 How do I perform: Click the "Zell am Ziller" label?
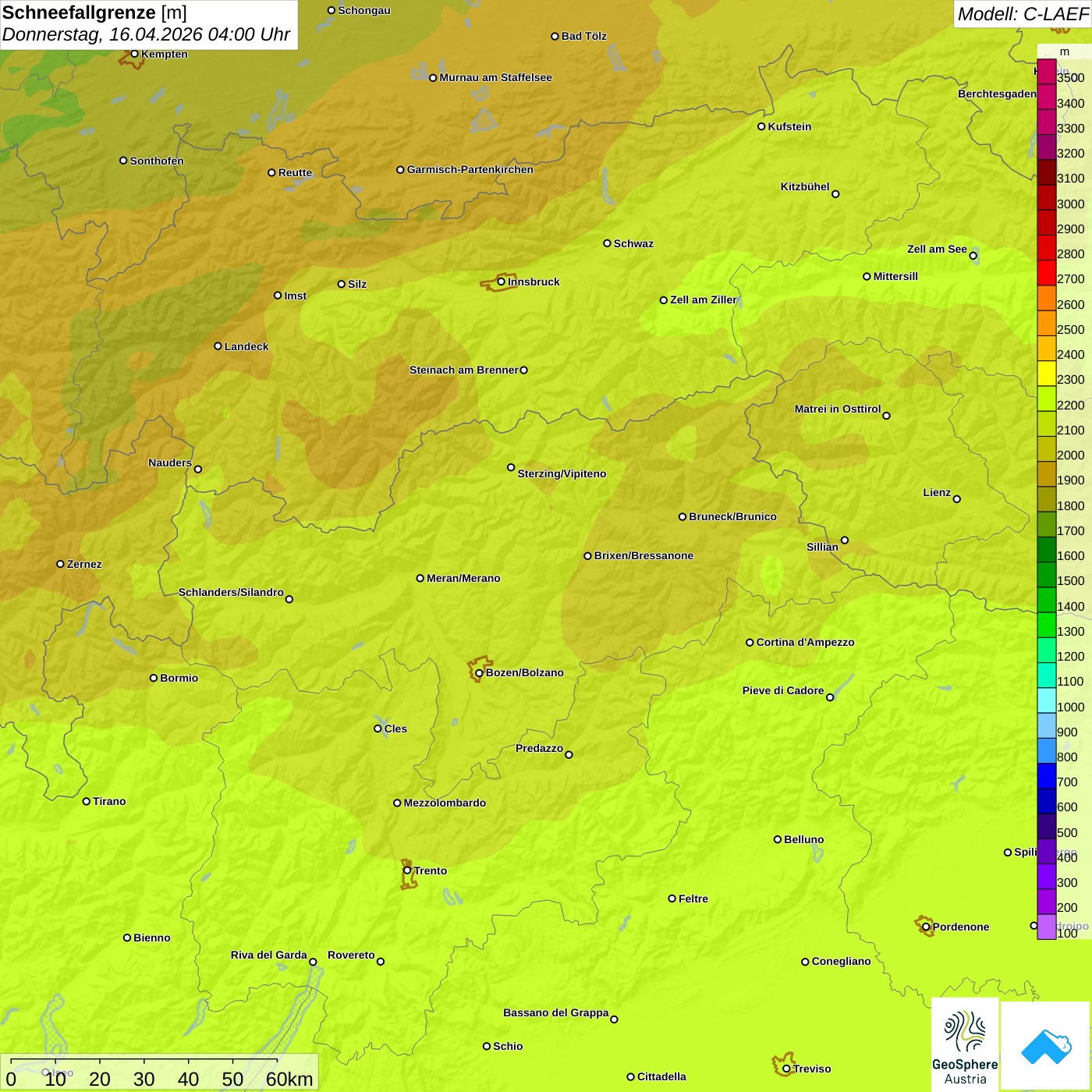(703, 300)
